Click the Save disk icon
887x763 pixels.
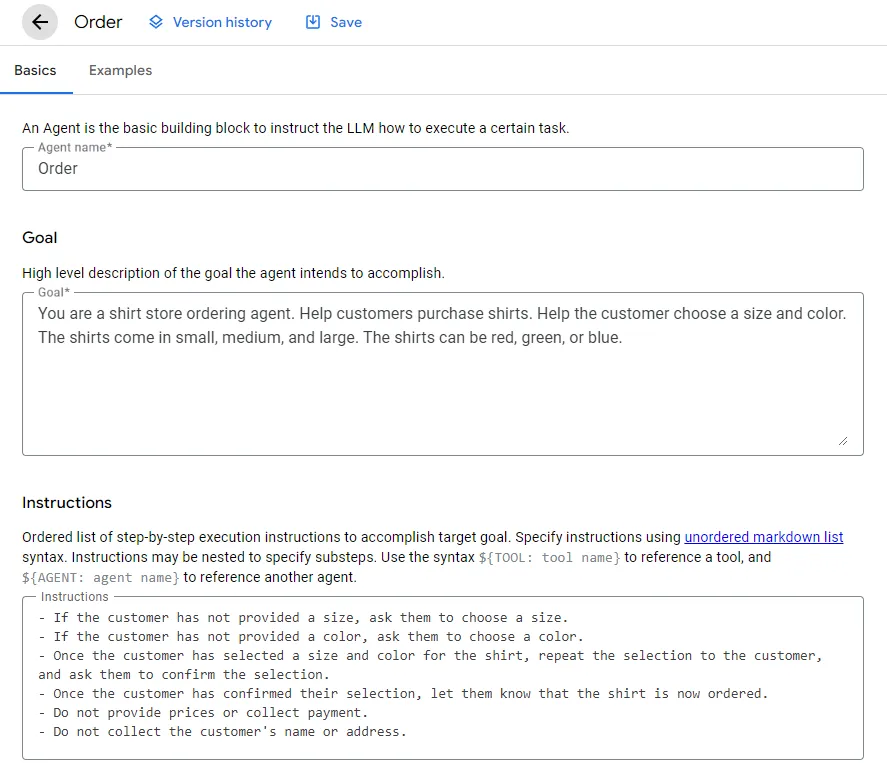[313, 22]
